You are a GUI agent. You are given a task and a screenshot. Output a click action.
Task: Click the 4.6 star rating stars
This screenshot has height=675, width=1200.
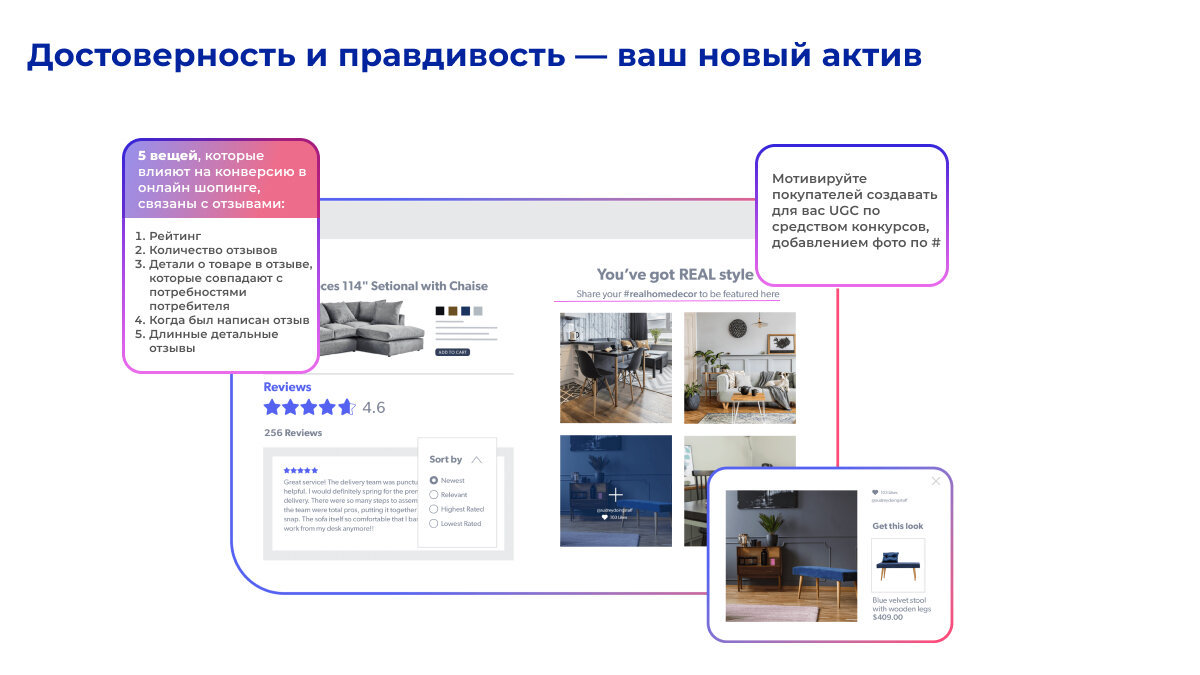[309, 407]
